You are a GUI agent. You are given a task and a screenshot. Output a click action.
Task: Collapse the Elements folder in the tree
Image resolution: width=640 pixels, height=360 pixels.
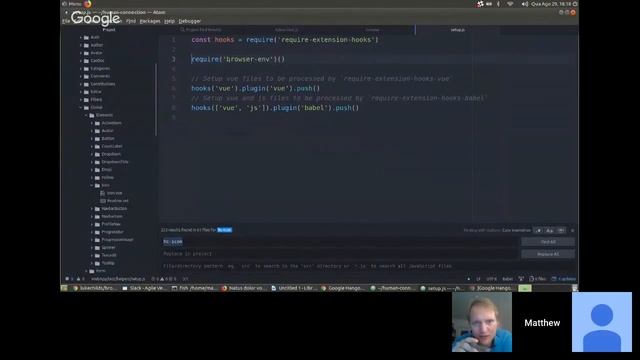click(x=86, y=116)
